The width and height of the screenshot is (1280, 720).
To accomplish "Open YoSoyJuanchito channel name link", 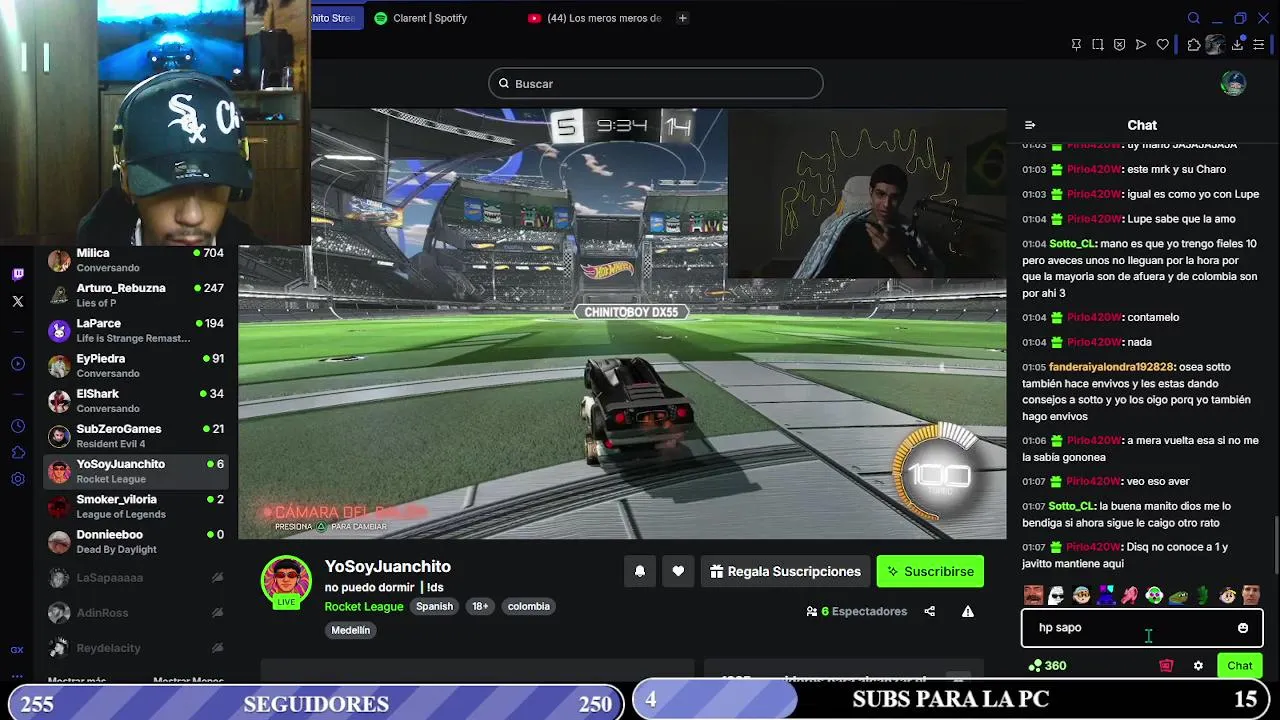I will coord(388,566).
